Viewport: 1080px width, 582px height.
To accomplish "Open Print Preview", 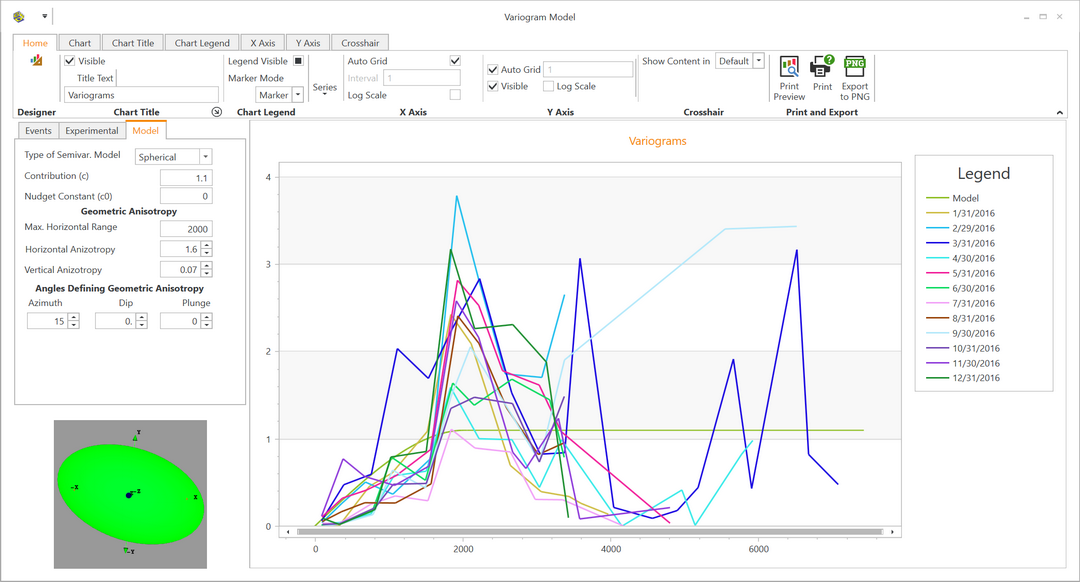I will tap(789, 78).
